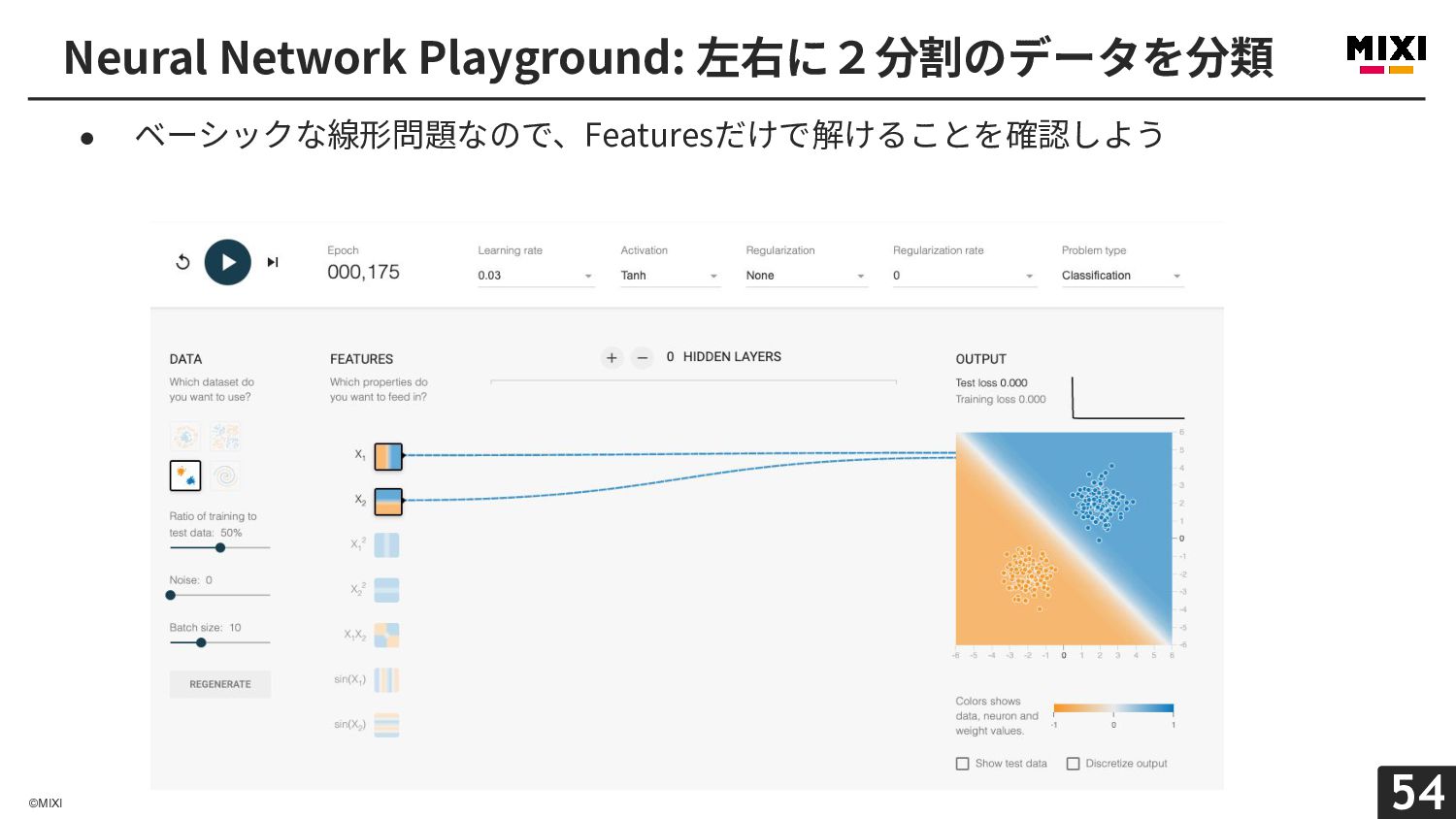Enable the X1X2 product feature

point(387,635)
